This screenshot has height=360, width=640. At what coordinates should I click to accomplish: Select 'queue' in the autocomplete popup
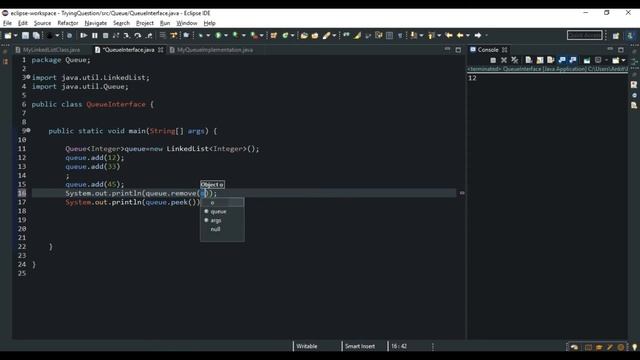pos(218,211)
